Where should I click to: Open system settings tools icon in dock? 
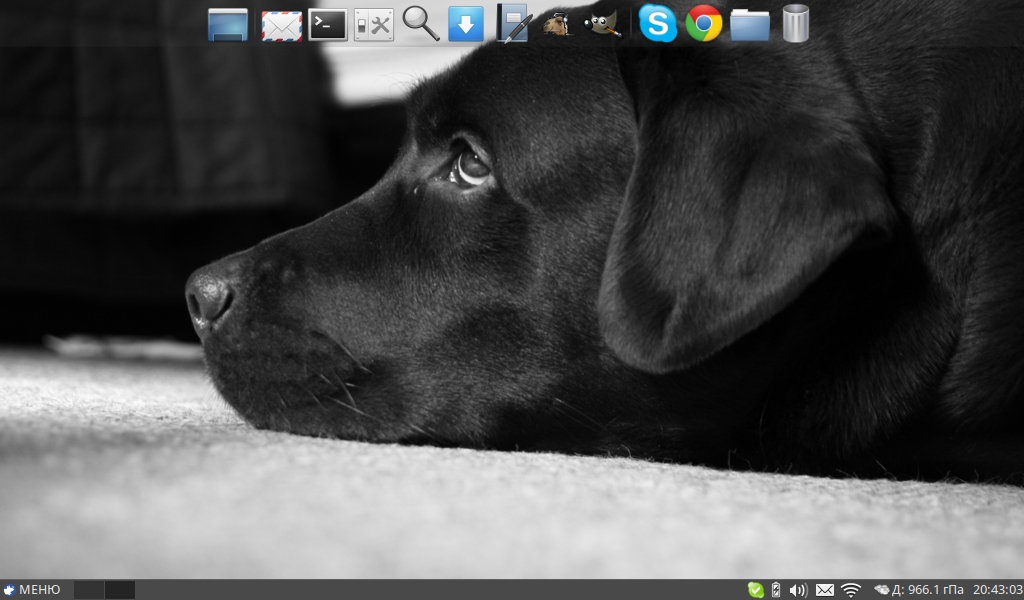pyautogui.click(x=374, y=24)
